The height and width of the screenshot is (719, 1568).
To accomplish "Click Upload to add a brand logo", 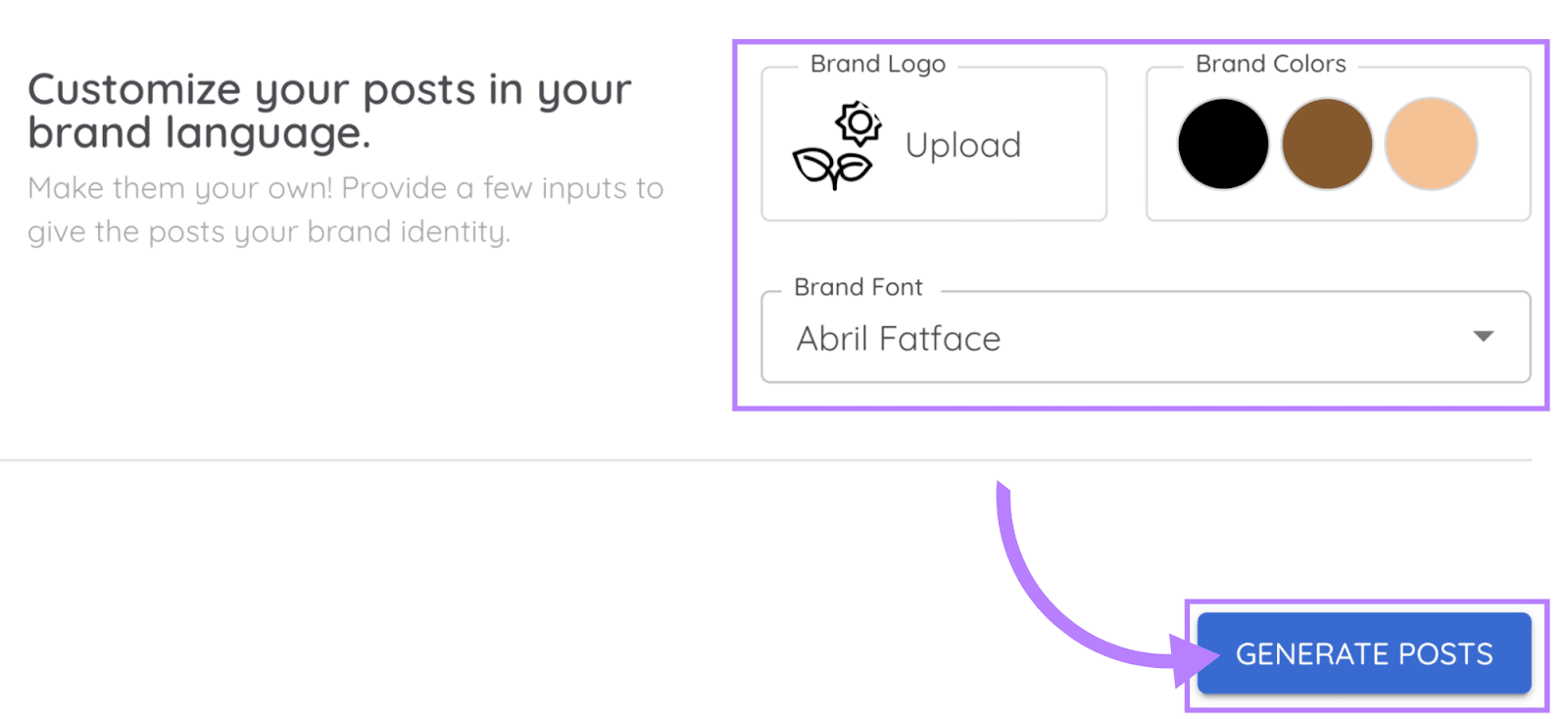I will 963,144.
